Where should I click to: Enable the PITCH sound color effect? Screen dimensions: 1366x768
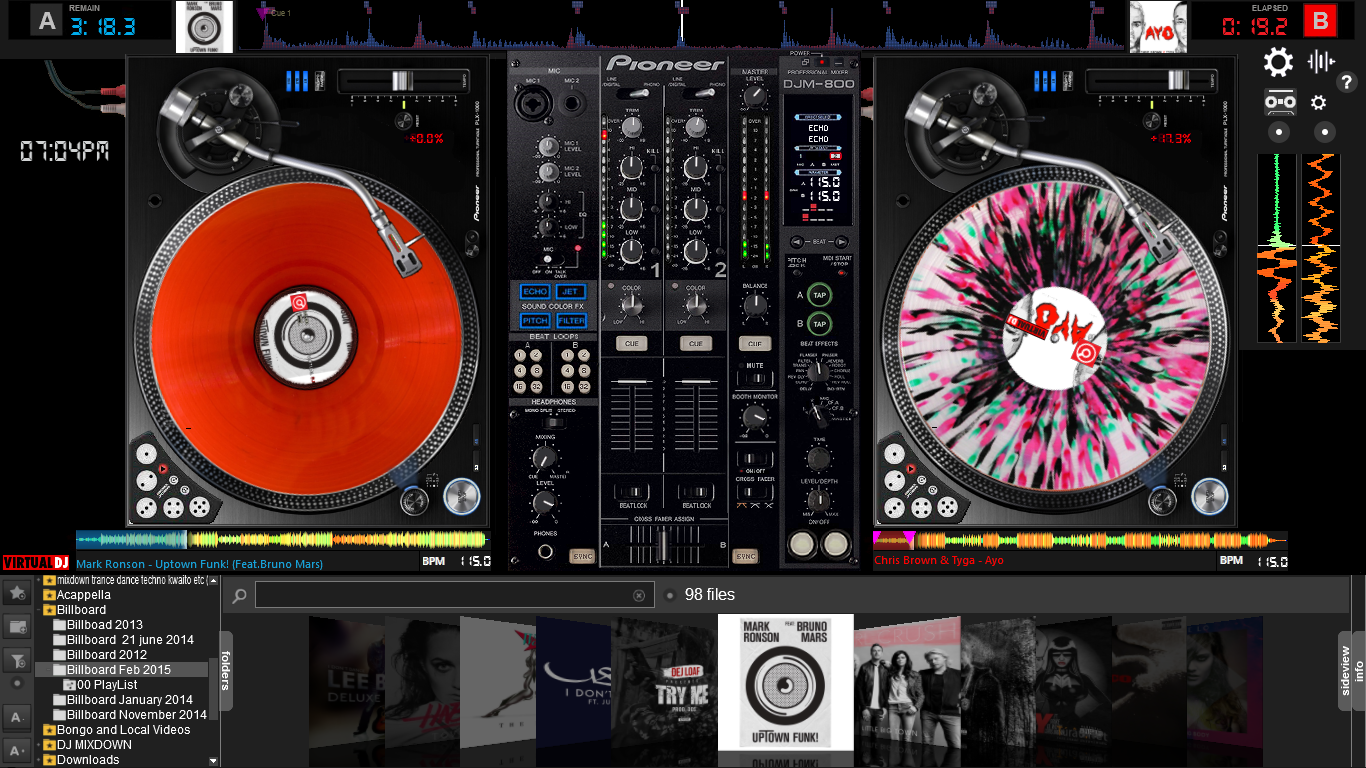coord(535,320)
